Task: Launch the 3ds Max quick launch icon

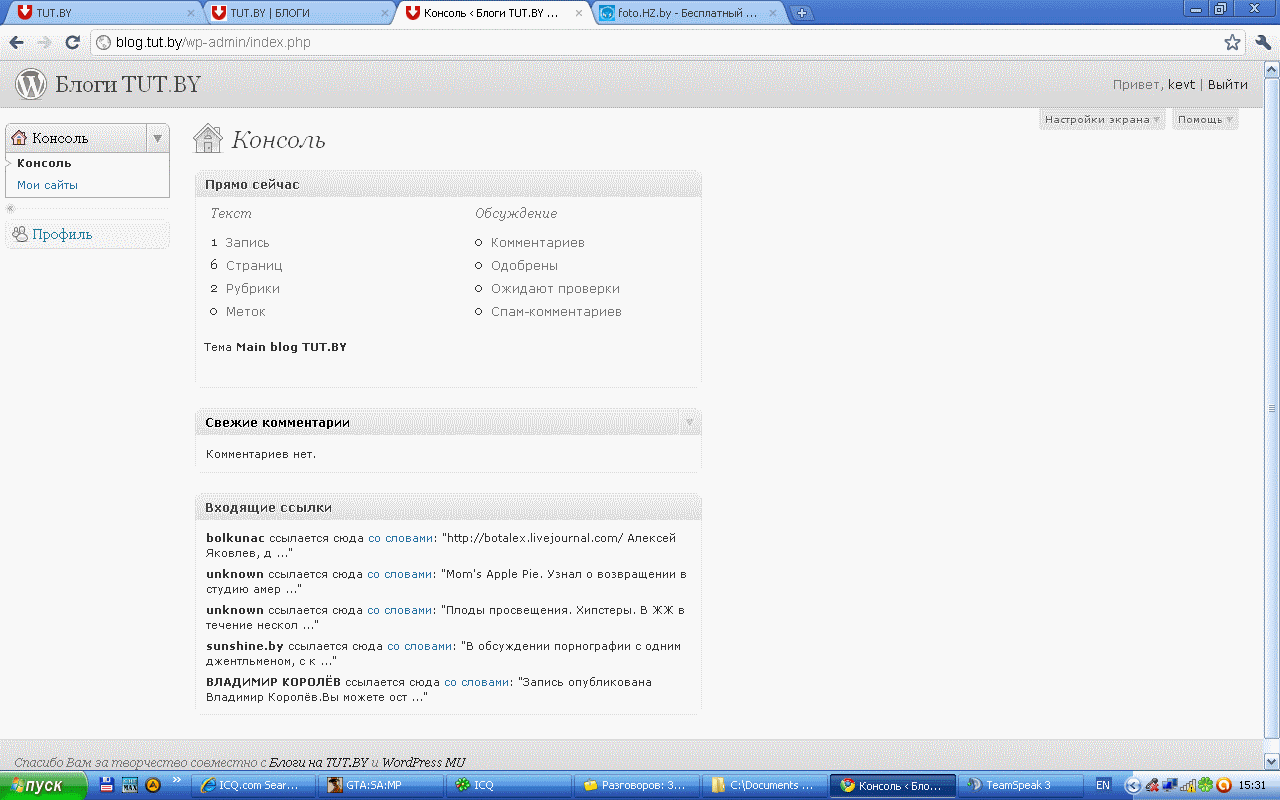Action: pos(130,785)
